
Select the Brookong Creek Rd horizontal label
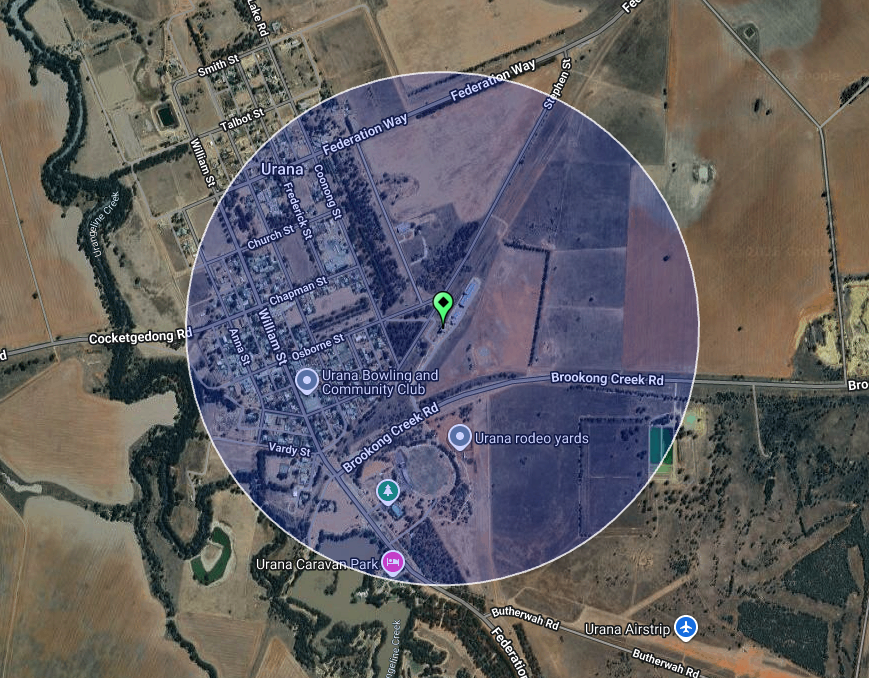click(607, 379)
